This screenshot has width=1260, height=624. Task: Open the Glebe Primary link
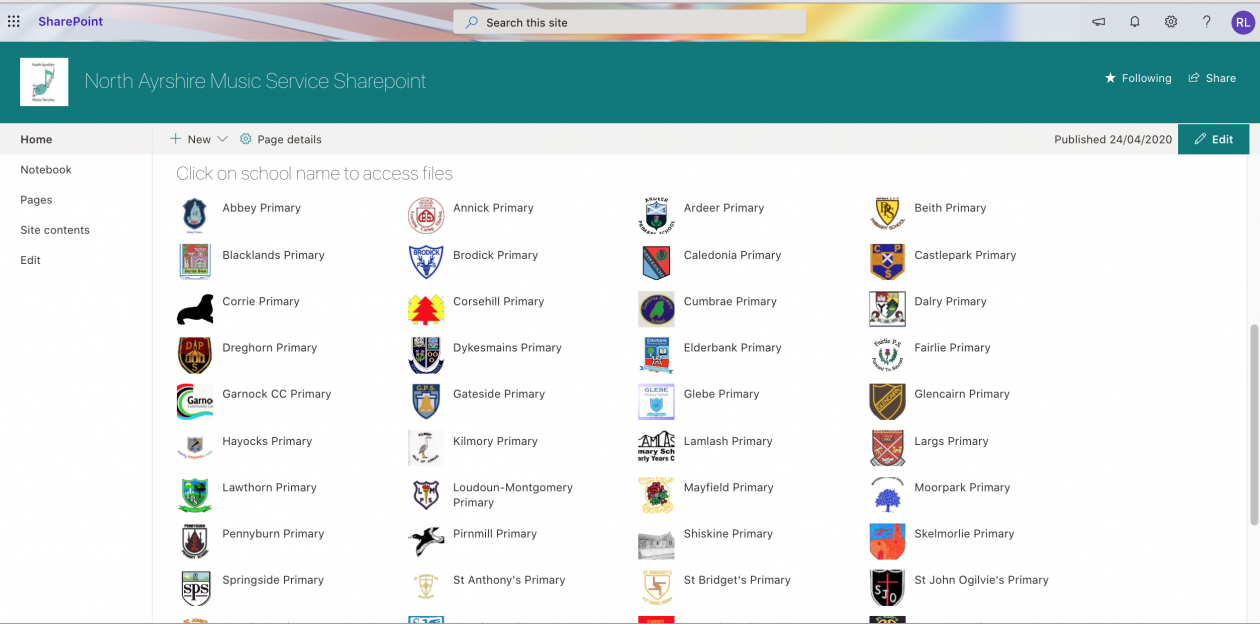(x=722, y=394)
